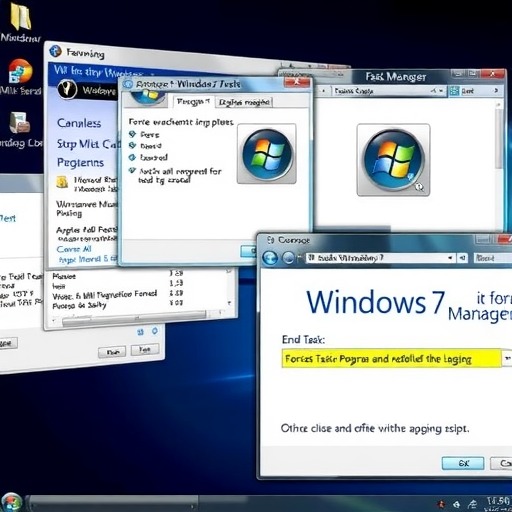
Task: Switch to the Fargen tab
Action: 193,101
